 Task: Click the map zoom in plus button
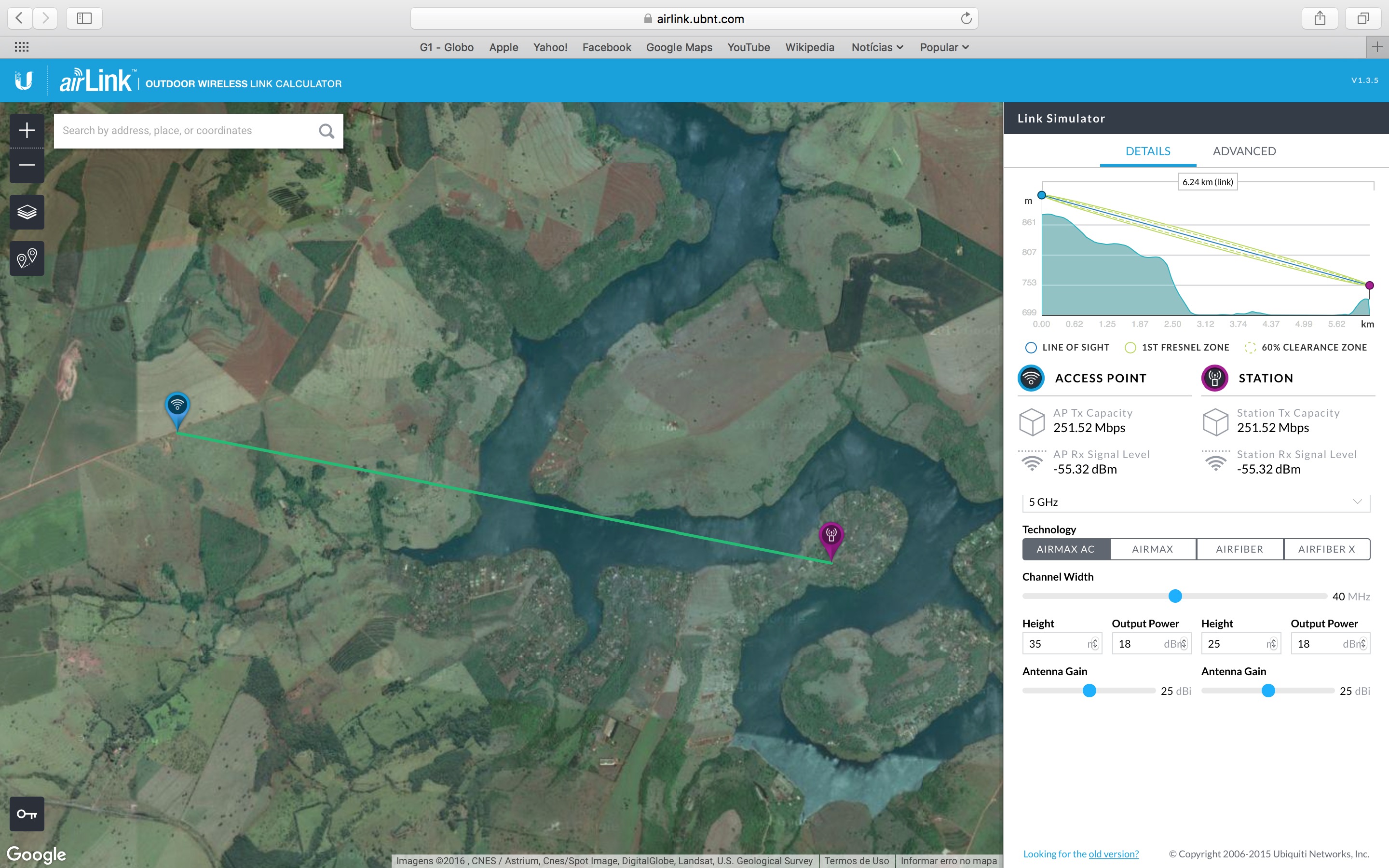[x=27, y=130]
